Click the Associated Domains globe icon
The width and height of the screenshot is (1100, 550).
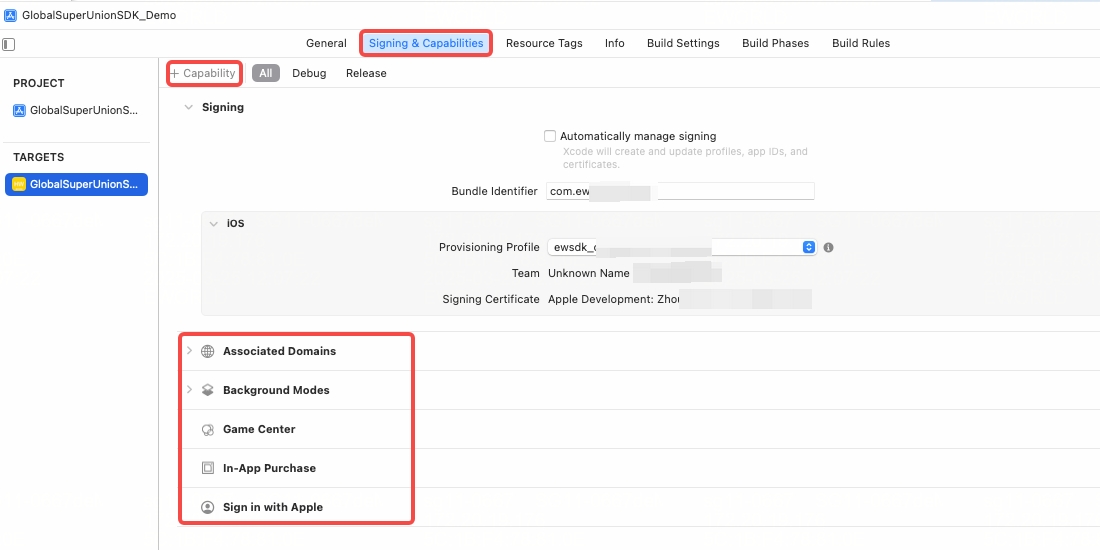click(x=208, y=351)
